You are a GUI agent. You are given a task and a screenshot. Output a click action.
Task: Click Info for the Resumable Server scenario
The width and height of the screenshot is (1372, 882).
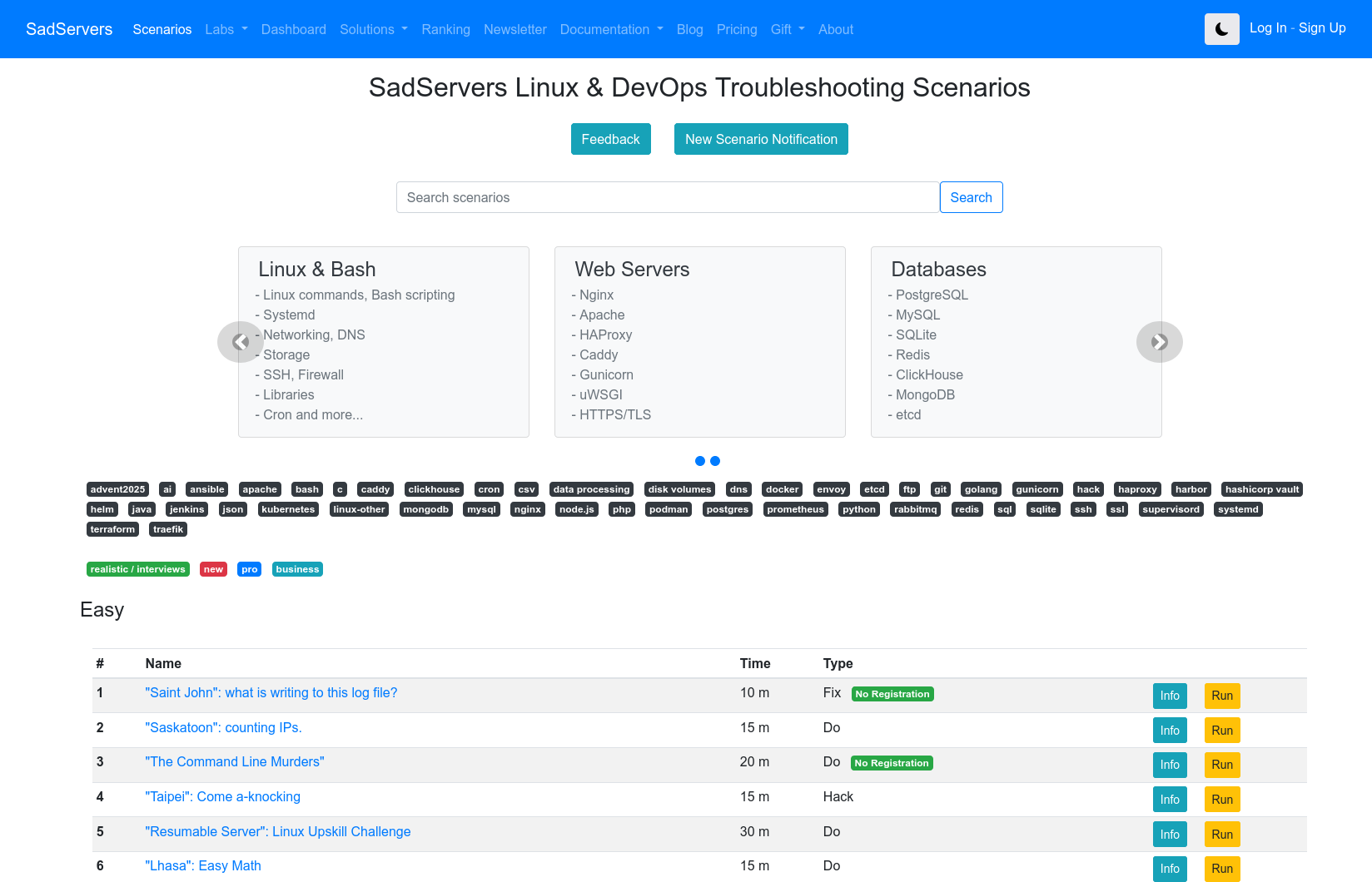click(x=1170, y=835)
